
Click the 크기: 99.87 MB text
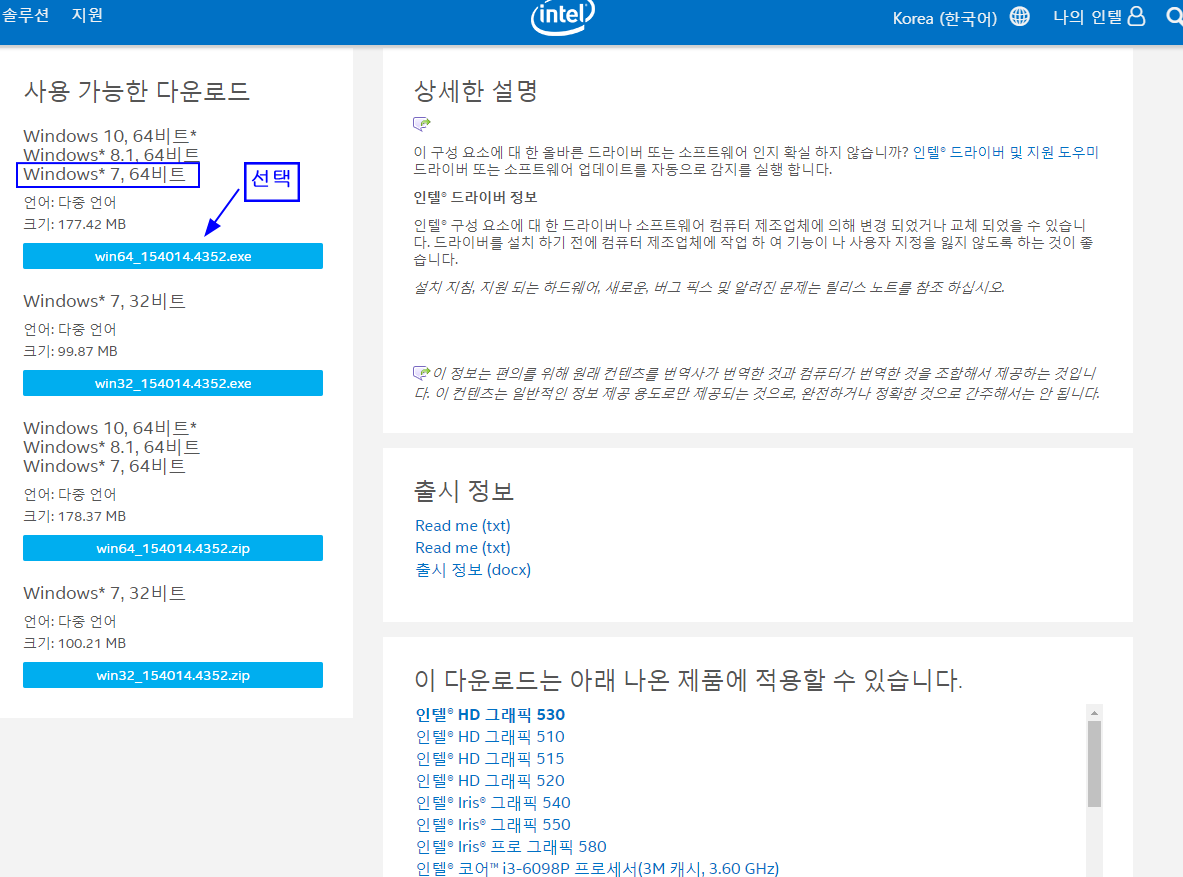point(70,351)
